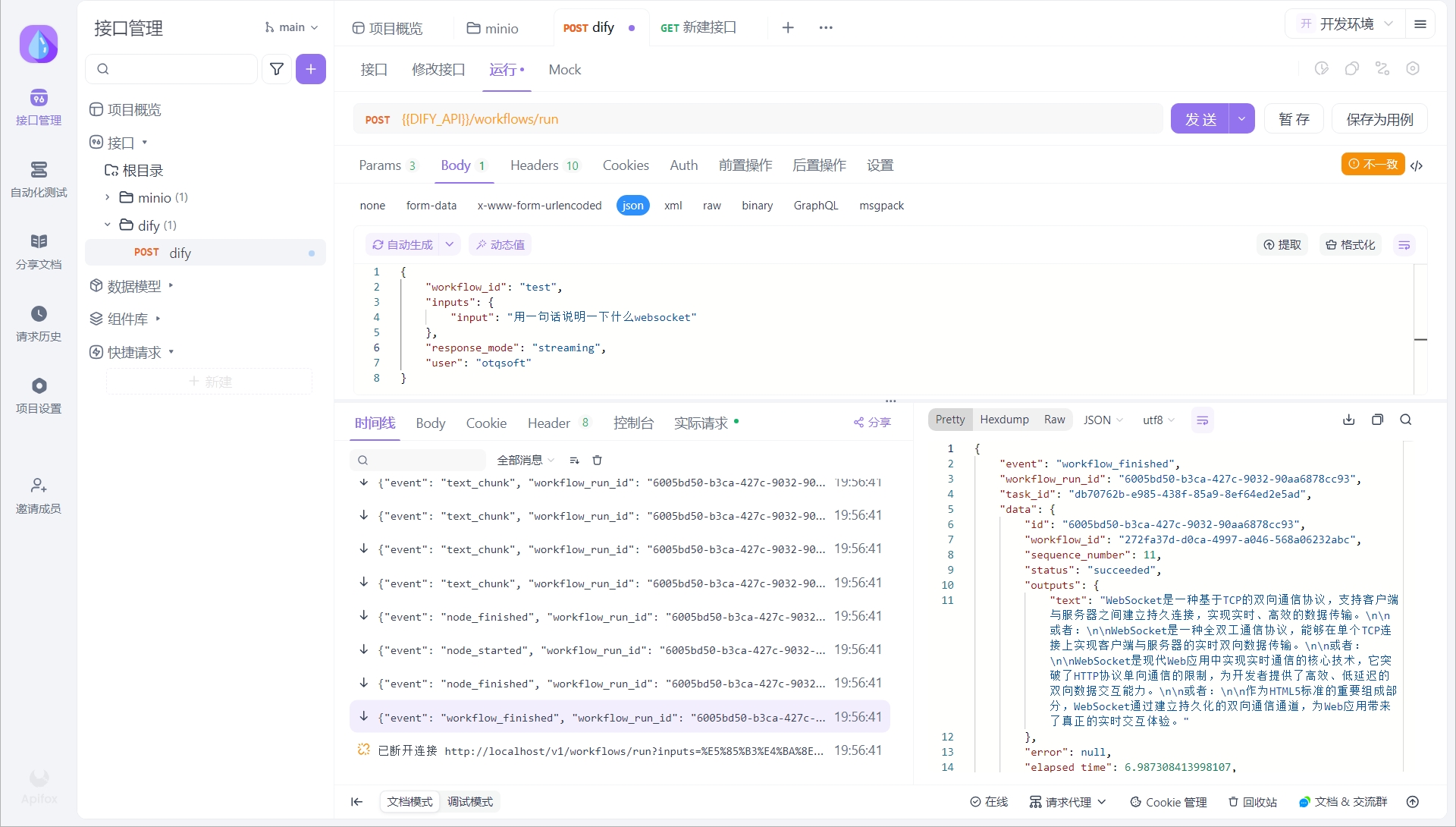Copy the response with copy icon

(1377, 420)
